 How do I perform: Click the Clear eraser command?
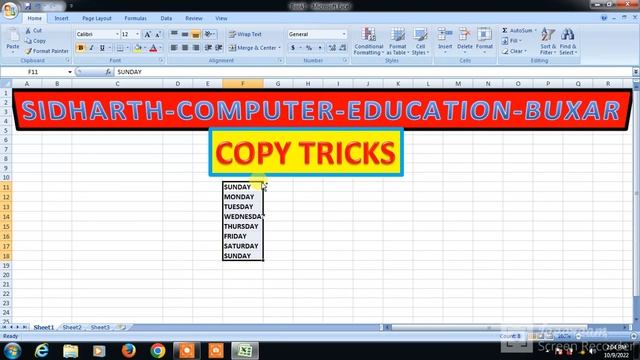coord(514,51)
